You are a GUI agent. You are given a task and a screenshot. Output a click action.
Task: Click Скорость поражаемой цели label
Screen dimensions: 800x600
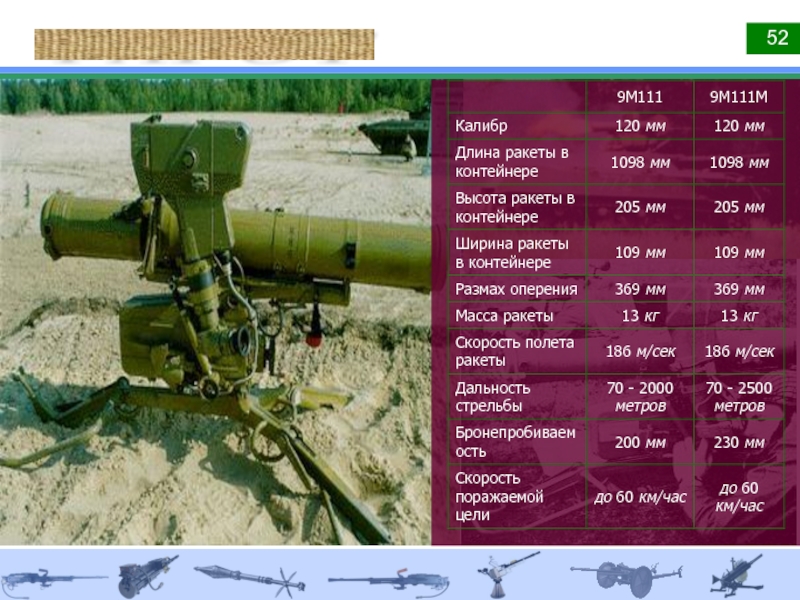pos(499,496)
